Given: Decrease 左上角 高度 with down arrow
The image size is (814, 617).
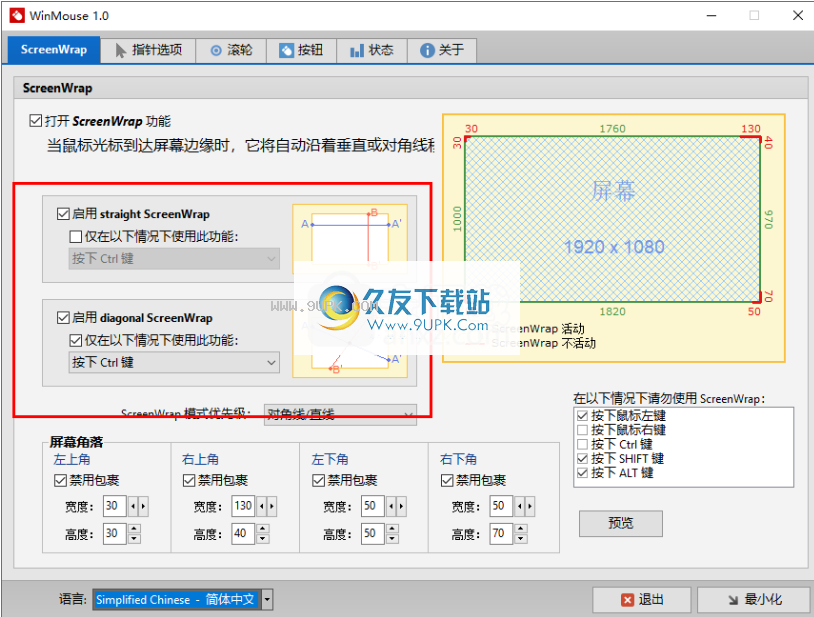Looking at the screenshot, I should [x=134, y=539].
